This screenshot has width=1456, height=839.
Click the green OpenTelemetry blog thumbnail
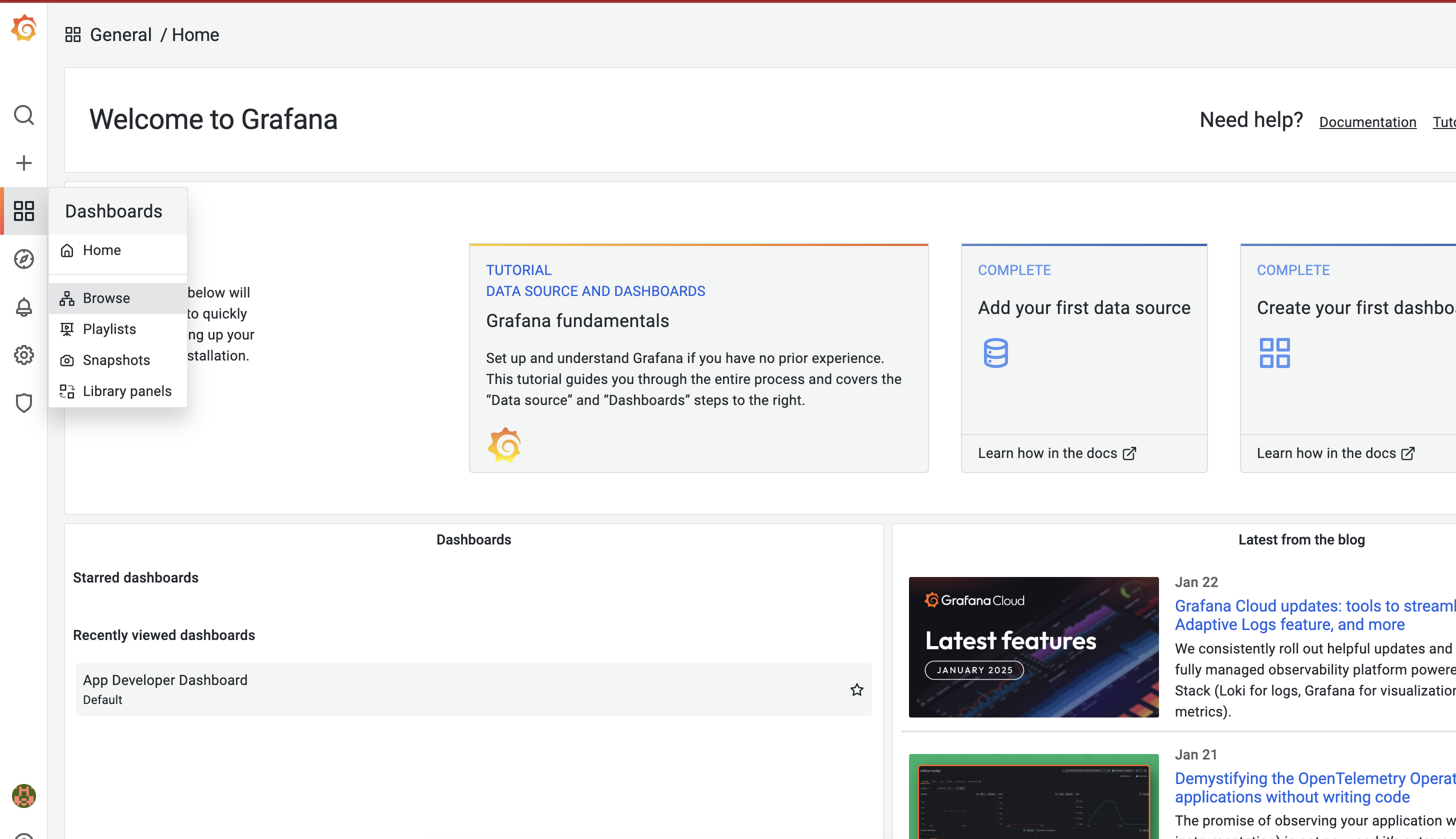[1033, 796]
